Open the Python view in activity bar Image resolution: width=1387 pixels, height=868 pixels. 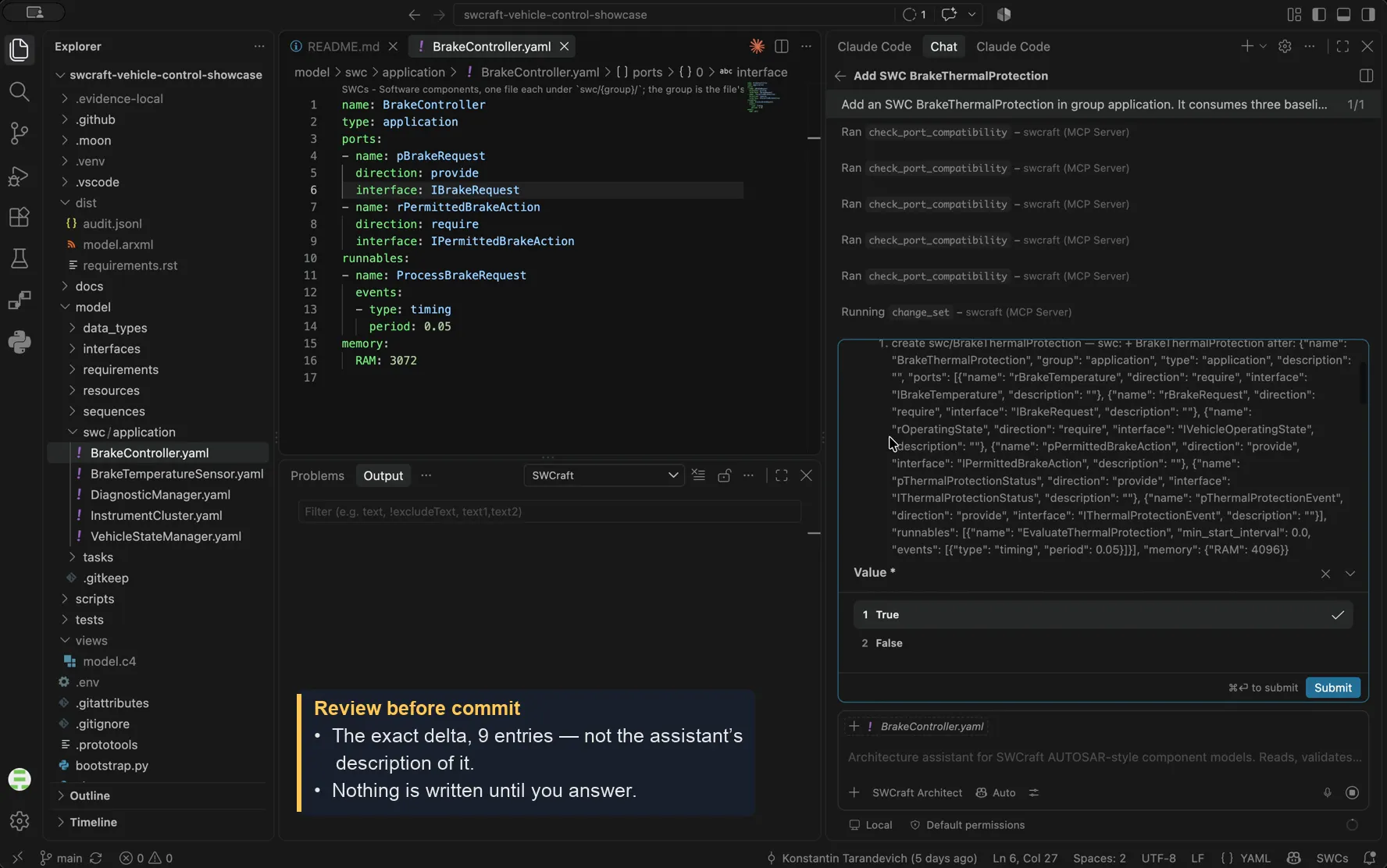[x=20, y=342]
